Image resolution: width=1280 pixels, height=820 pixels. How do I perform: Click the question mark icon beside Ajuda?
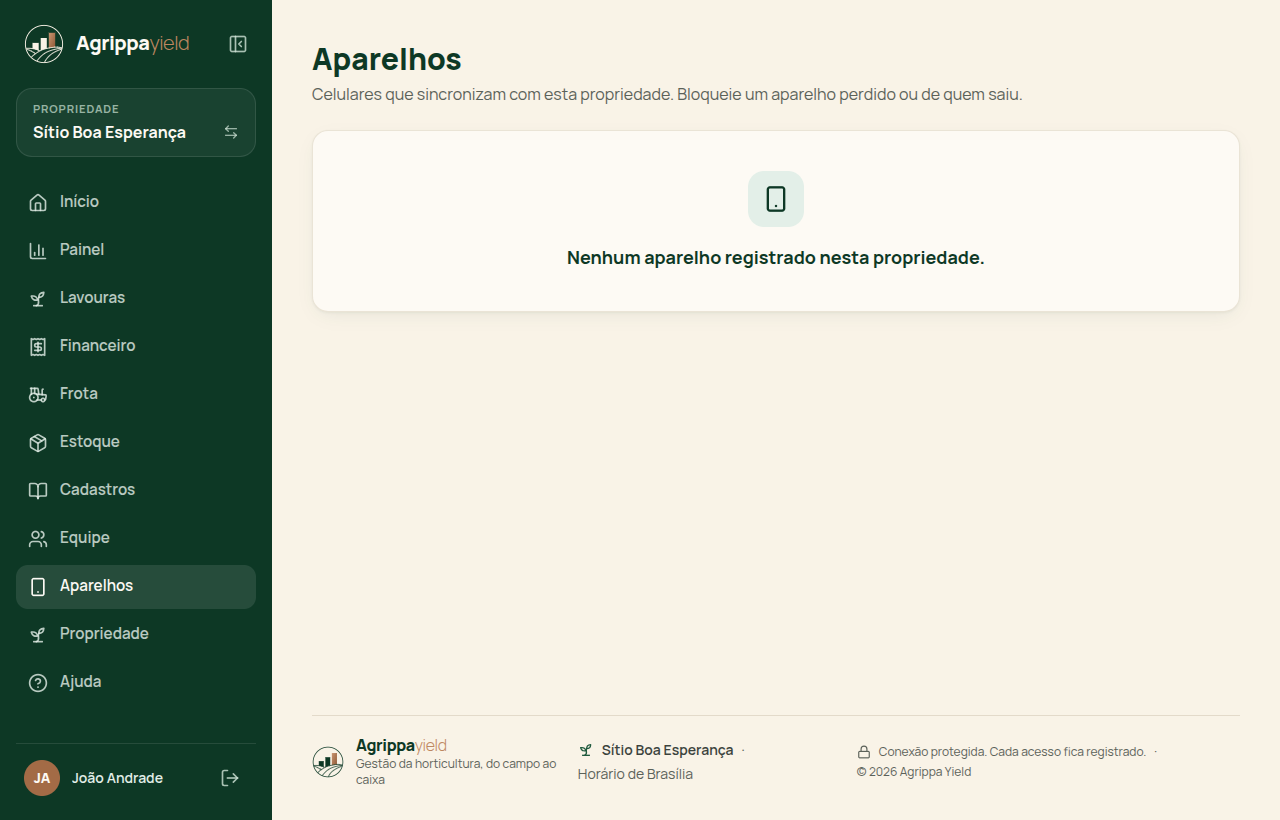click(x=38, y=682)
